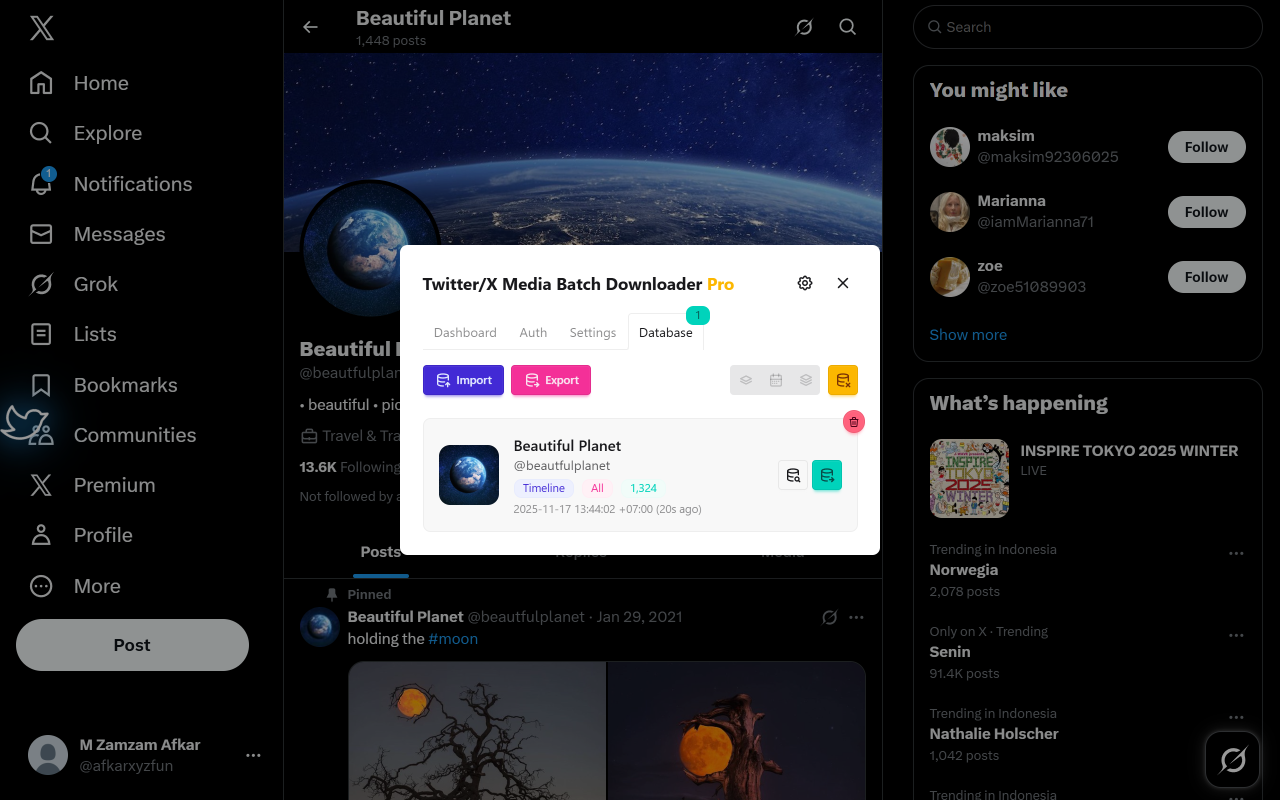1280x800 pixels.
Task: Toggle multi-layer view mode in the database toolbar
Action: coord(805,380)
